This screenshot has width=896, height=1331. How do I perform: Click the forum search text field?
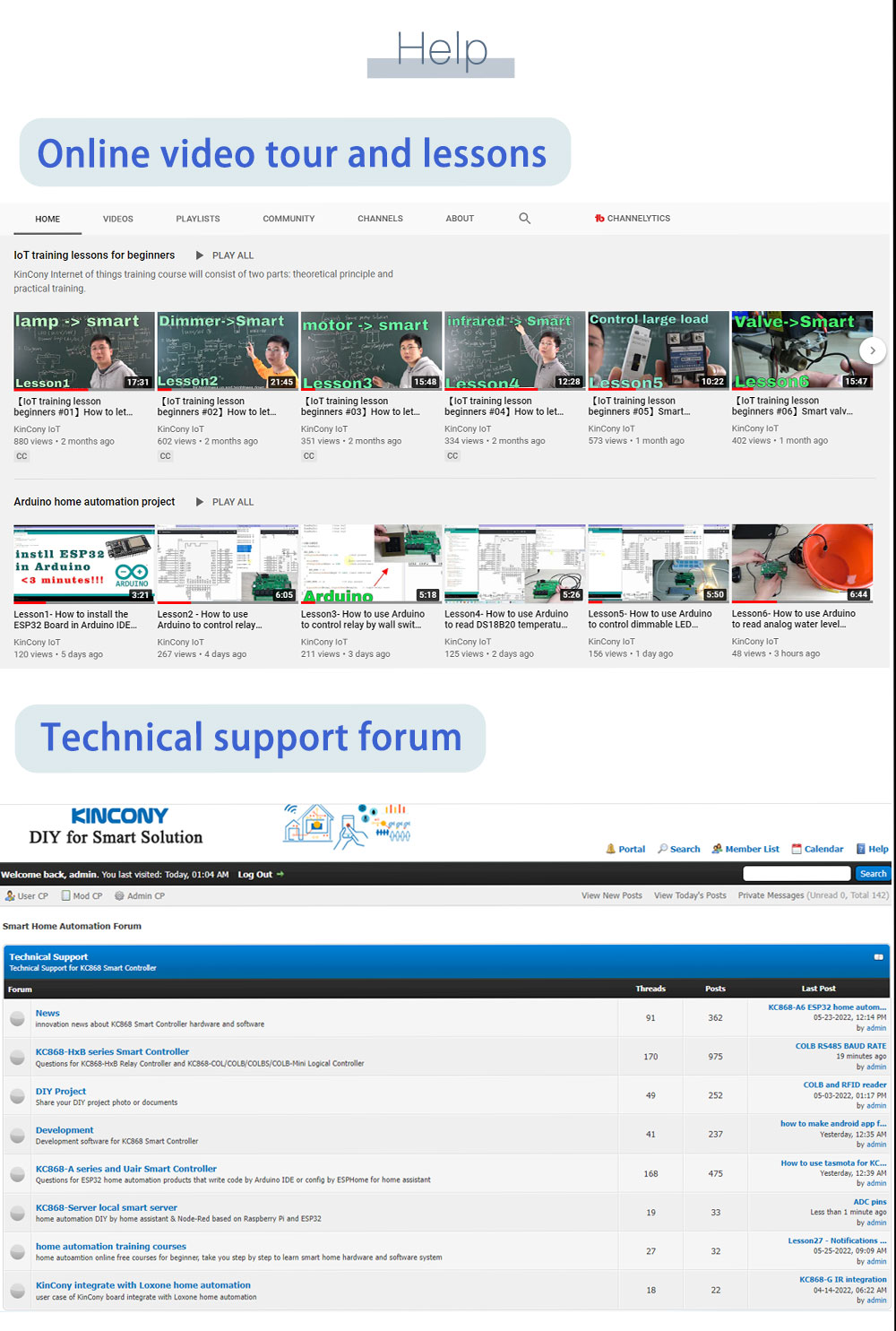pos(797,874)
